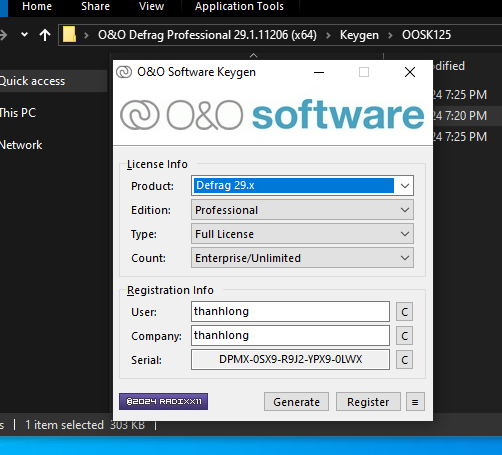Select Quick access in navigation pane
Viewport: 502px width, 455px height.
coord(52,81)
